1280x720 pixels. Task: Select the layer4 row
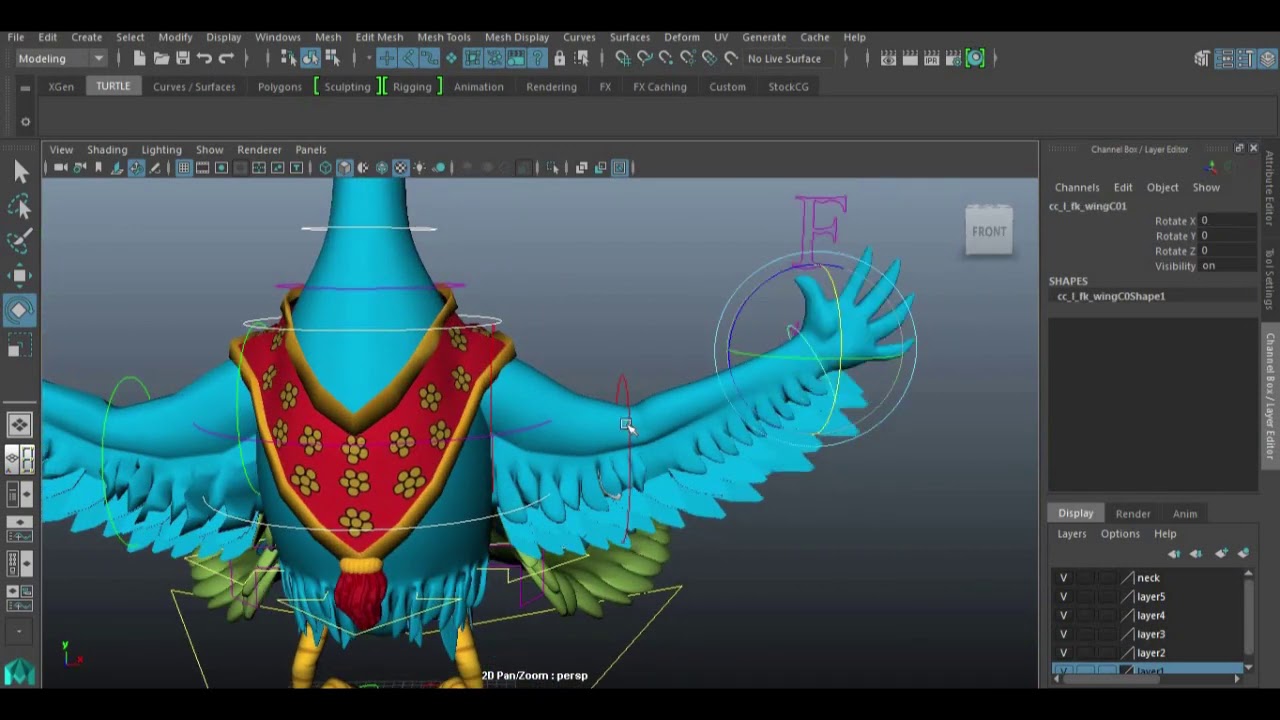[1150, 616]
